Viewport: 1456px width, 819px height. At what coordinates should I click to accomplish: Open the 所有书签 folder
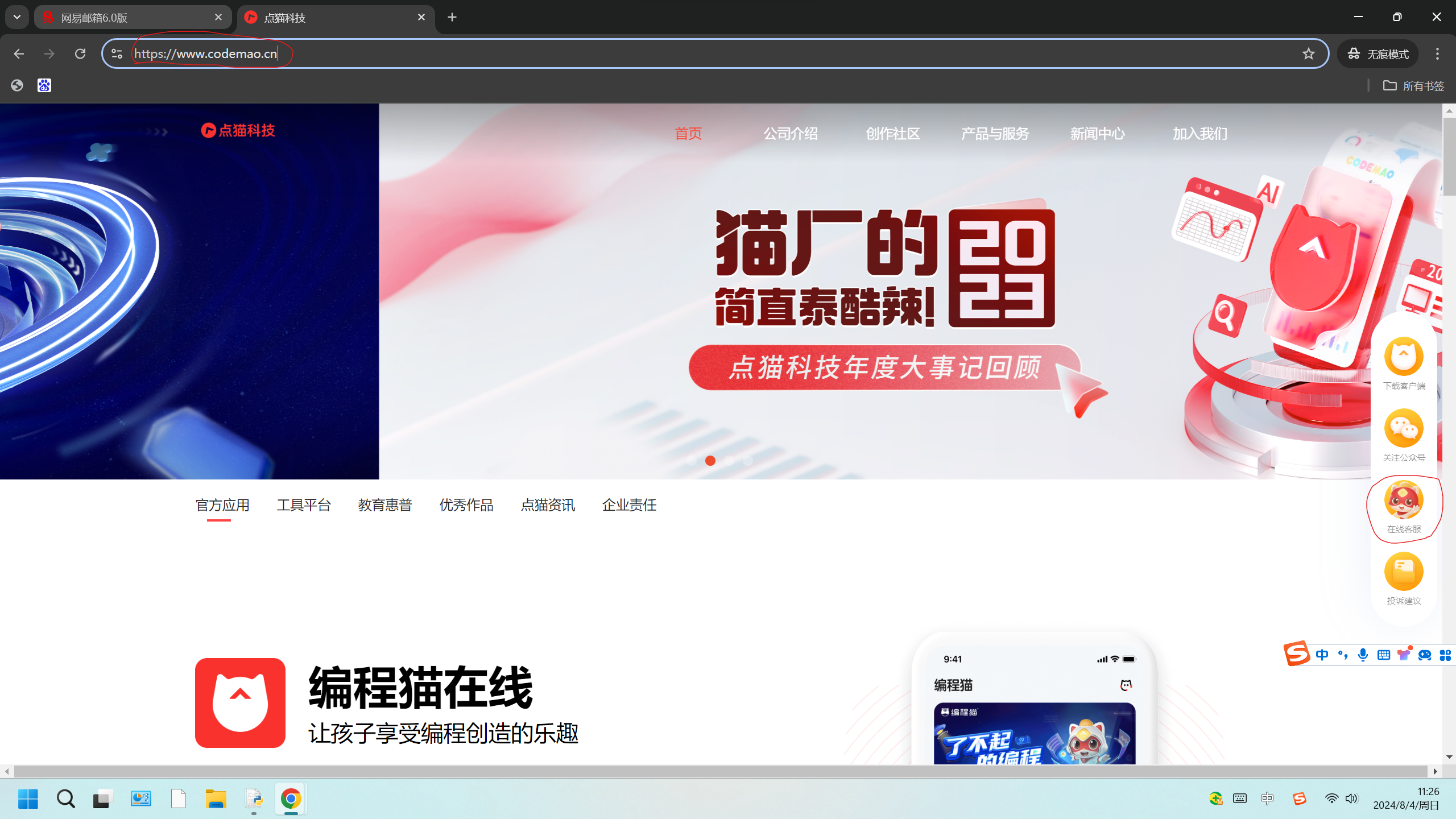click(1414, 85)
